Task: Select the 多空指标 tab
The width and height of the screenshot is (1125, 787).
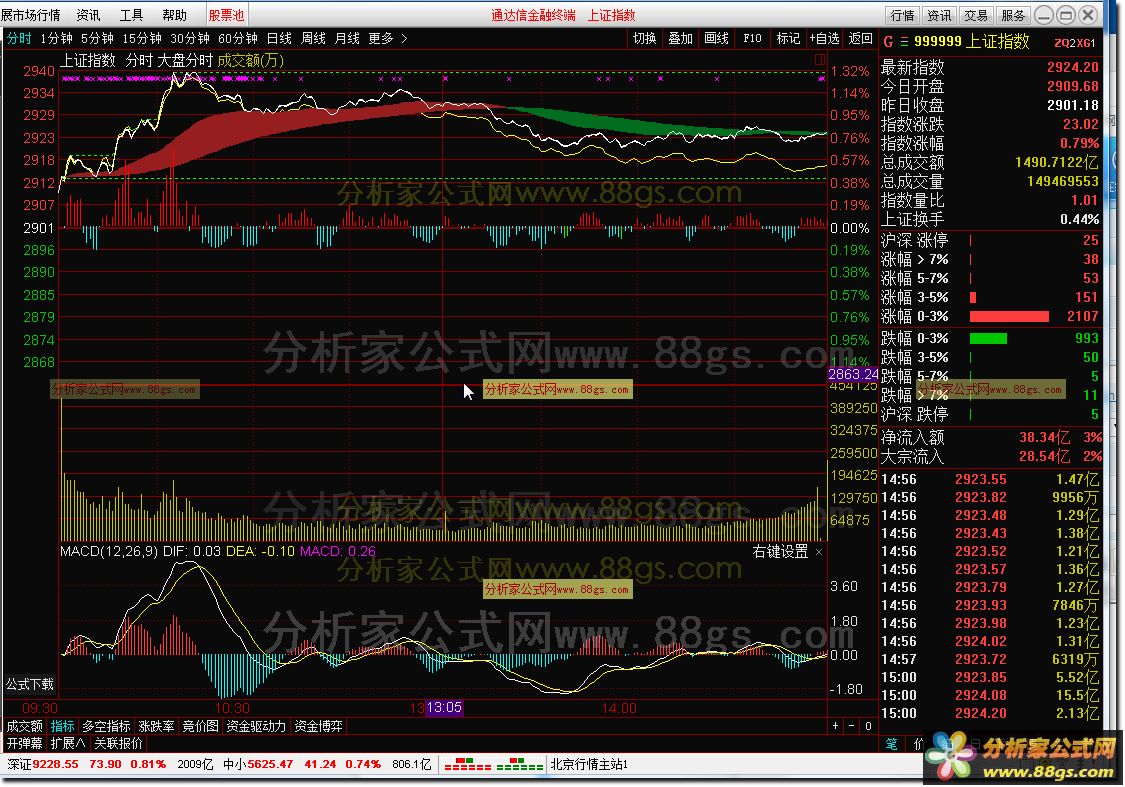Action: pos(106,727)
